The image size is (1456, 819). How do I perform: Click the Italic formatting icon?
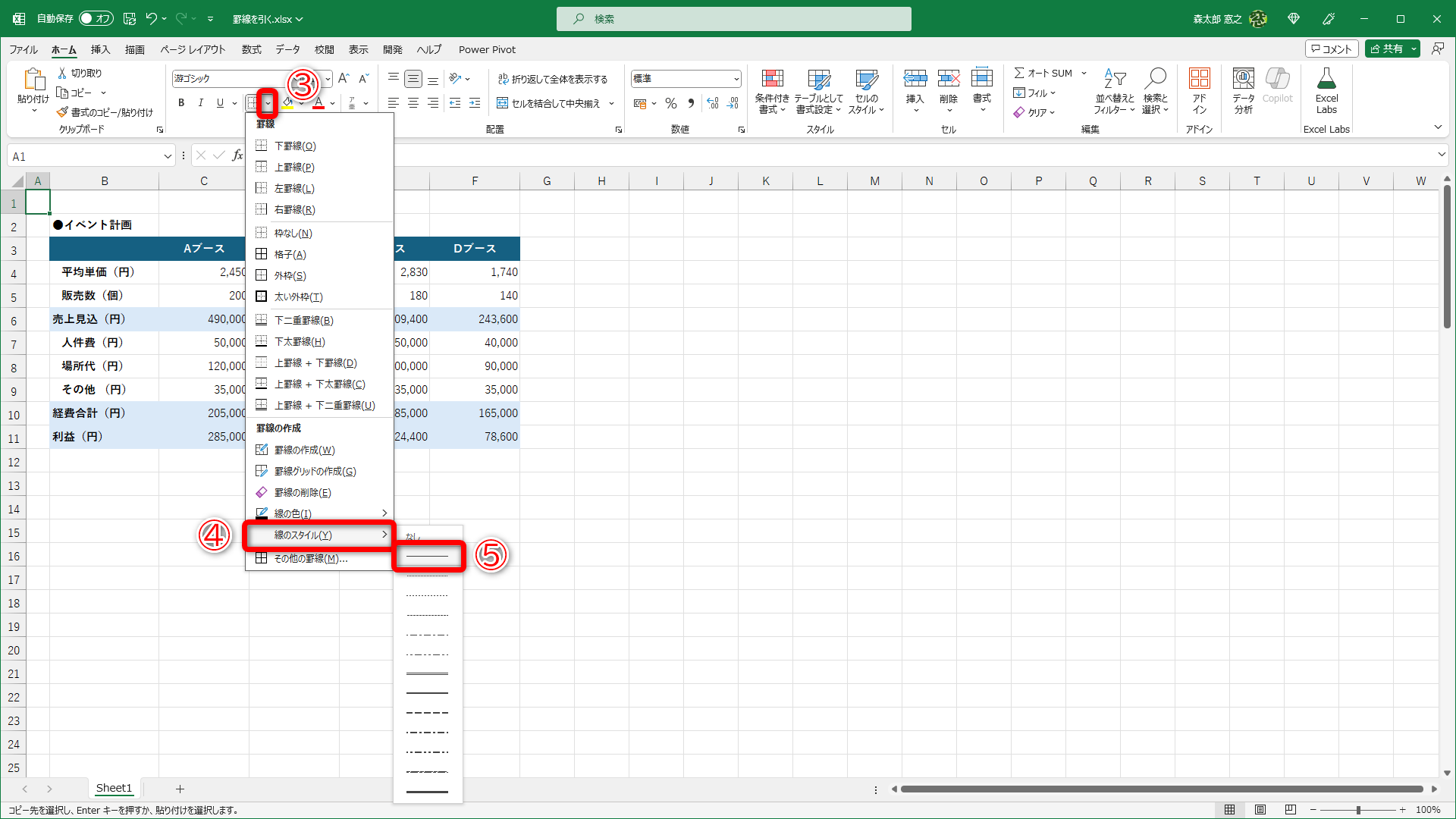coord(200,103)
